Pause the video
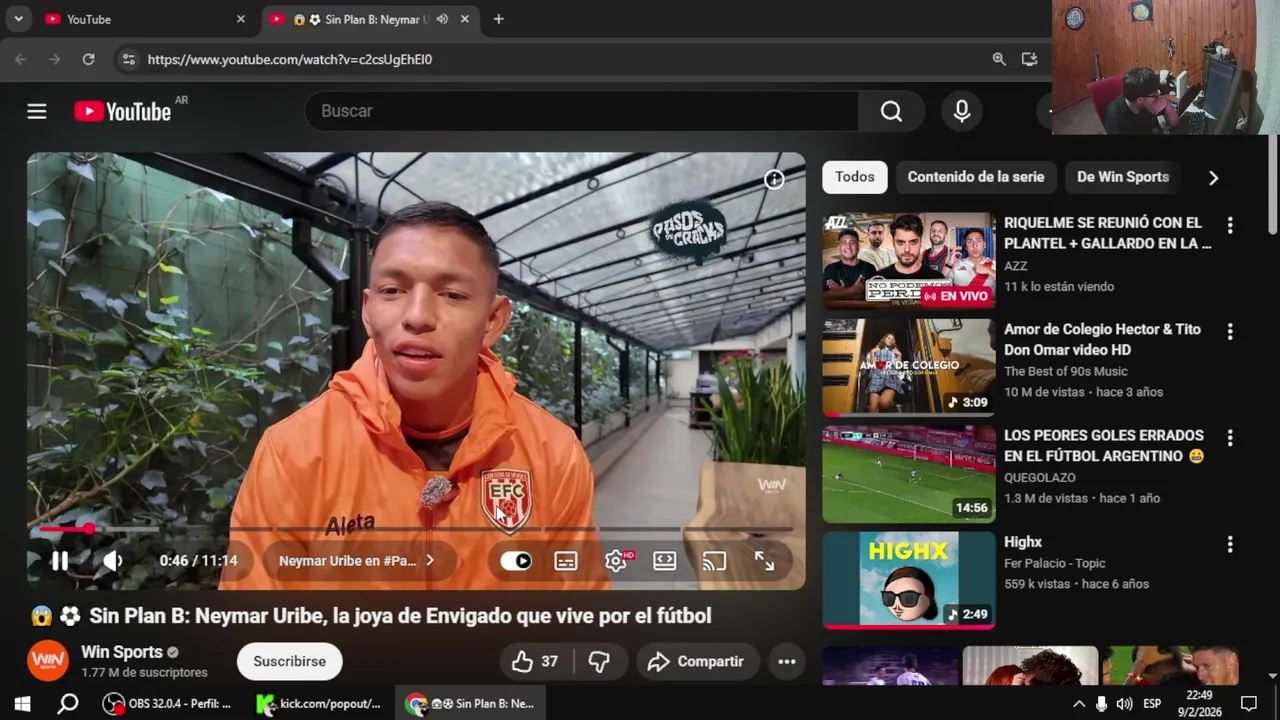 [x=60, y=561]
